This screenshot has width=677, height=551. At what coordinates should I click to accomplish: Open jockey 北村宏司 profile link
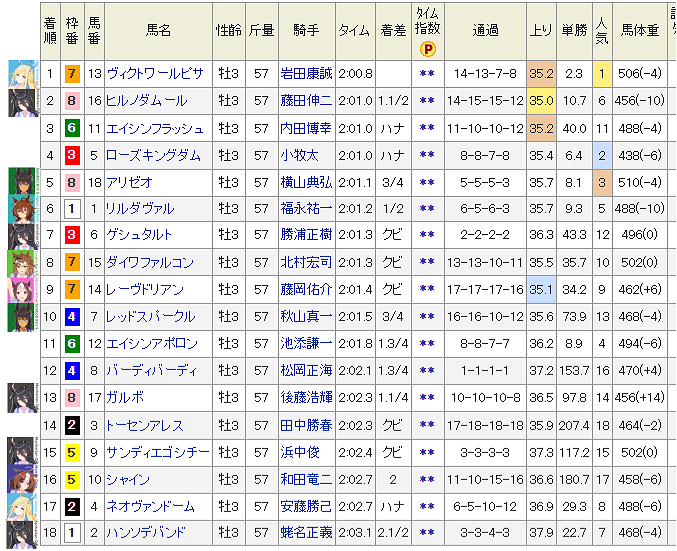[x=307, y=263]
